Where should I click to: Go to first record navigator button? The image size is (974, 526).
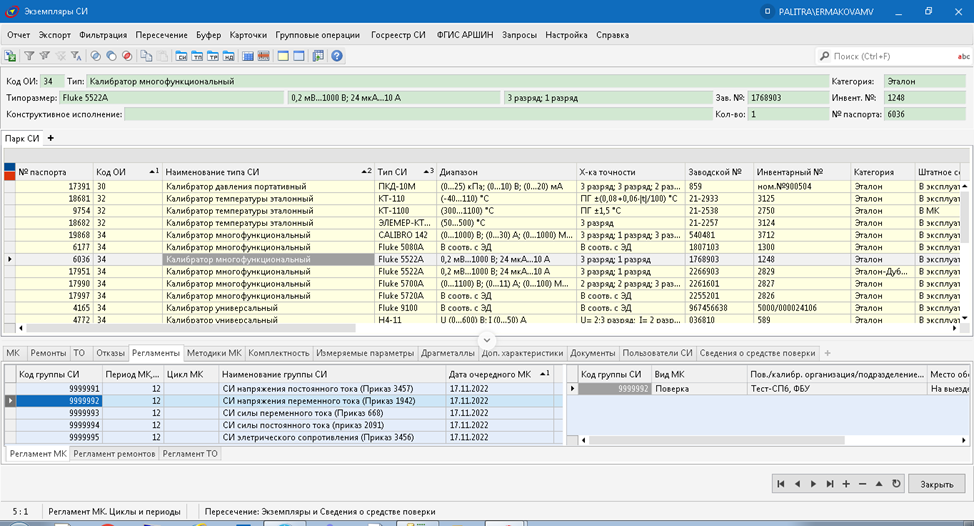781,484
